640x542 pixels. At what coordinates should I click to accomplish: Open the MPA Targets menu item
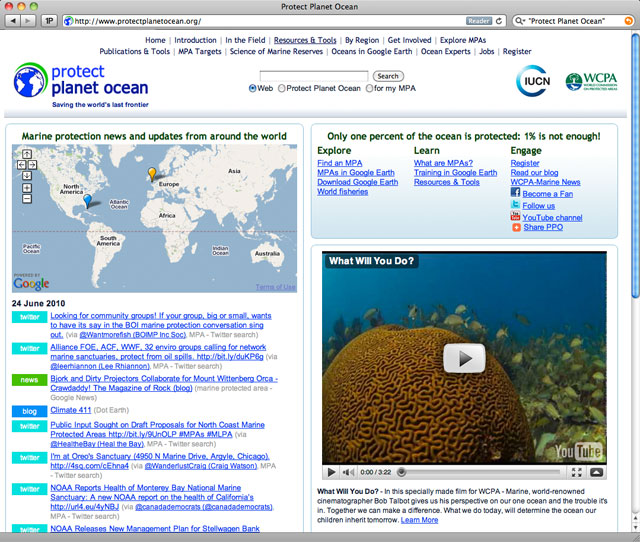click(200, 51)
